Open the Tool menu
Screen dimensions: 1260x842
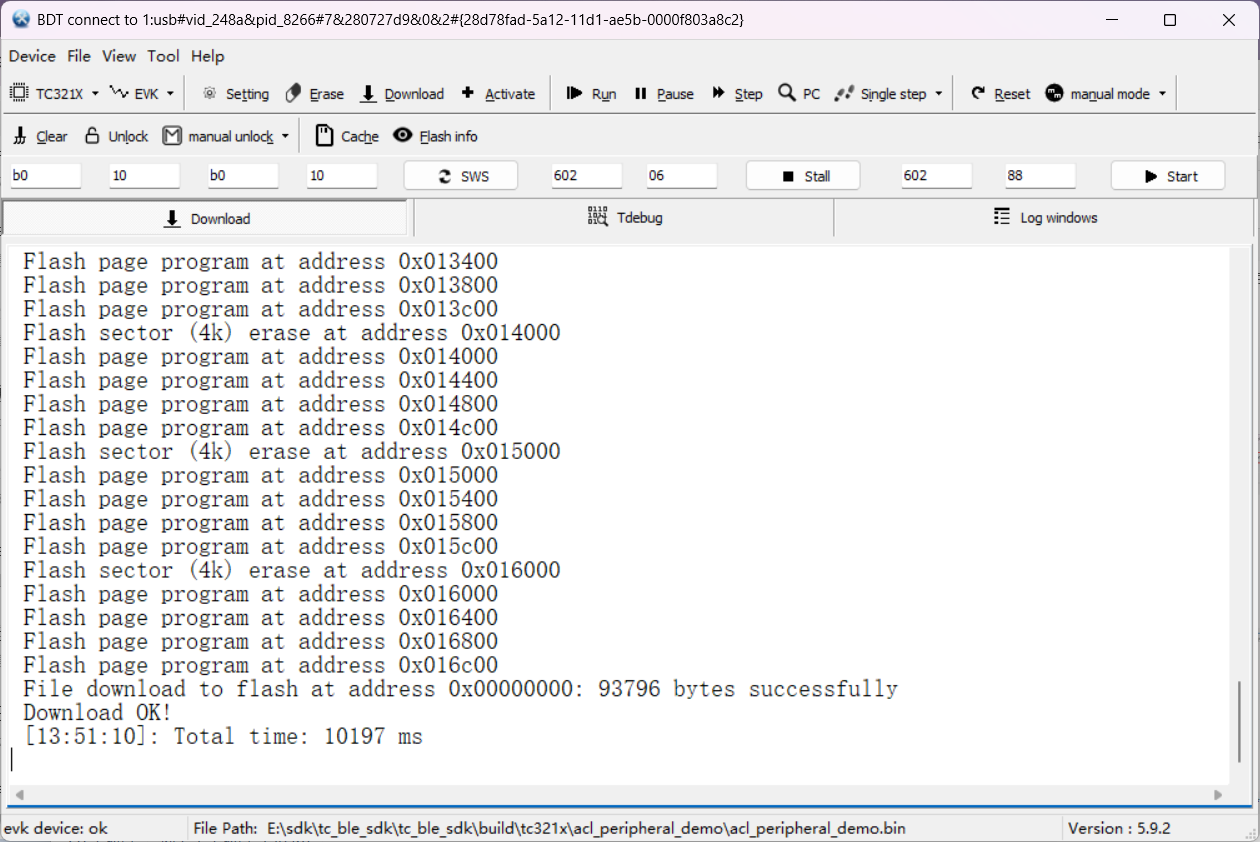pos(164,56)
